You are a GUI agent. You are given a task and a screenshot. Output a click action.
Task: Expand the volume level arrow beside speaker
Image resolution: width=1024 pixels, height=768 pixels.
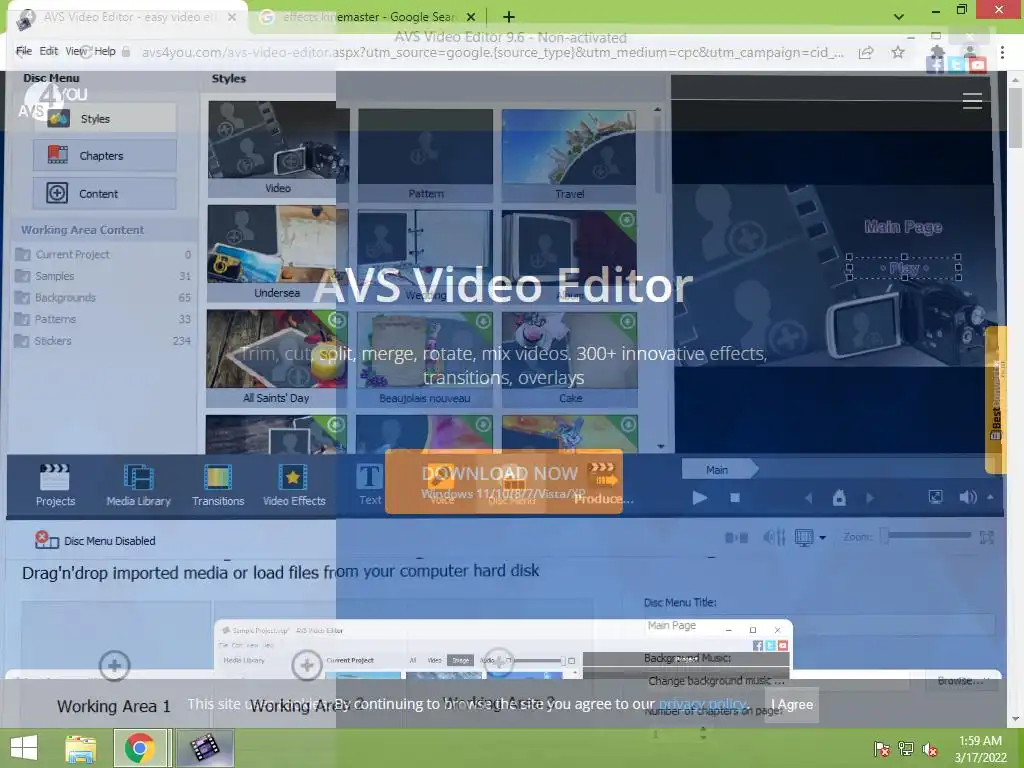pos(991,498)
